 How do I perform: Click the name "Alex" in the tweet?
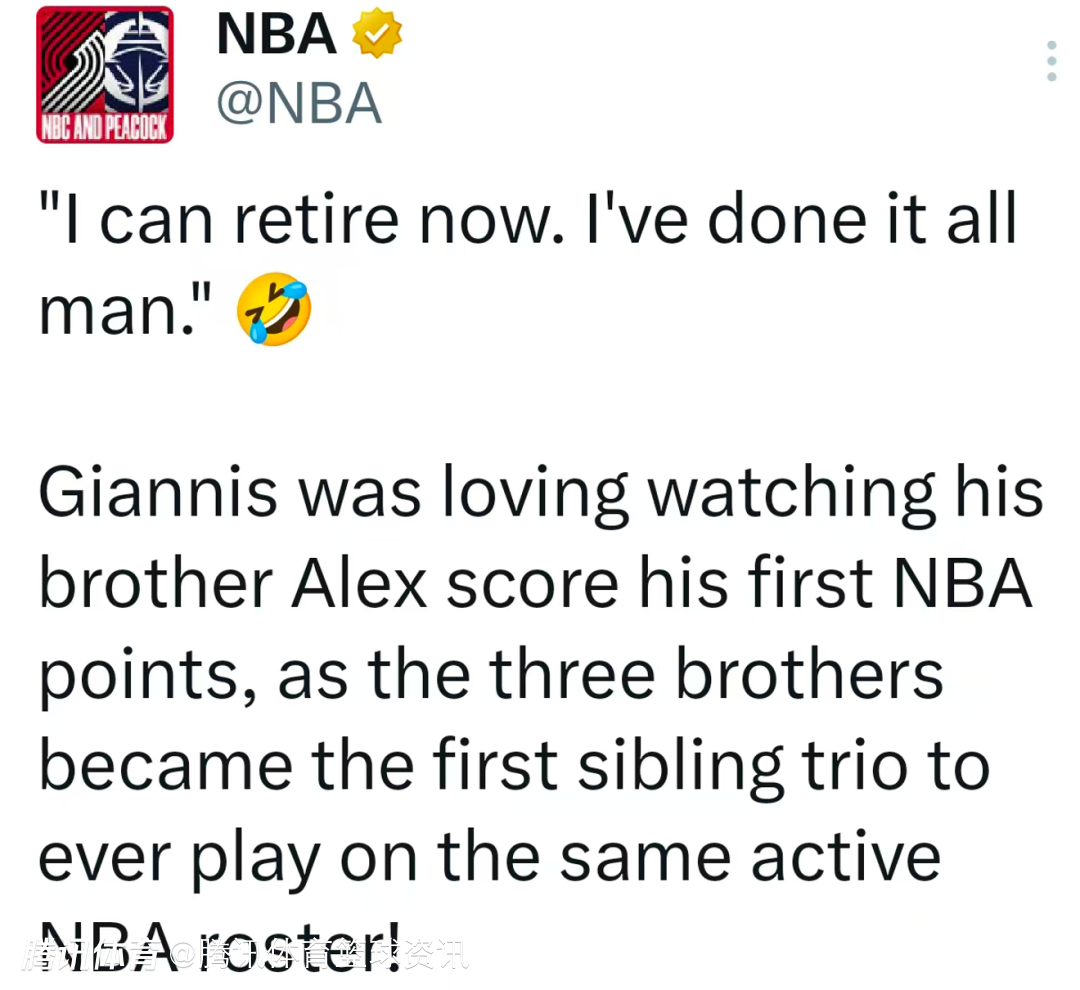tap(359, 585)
